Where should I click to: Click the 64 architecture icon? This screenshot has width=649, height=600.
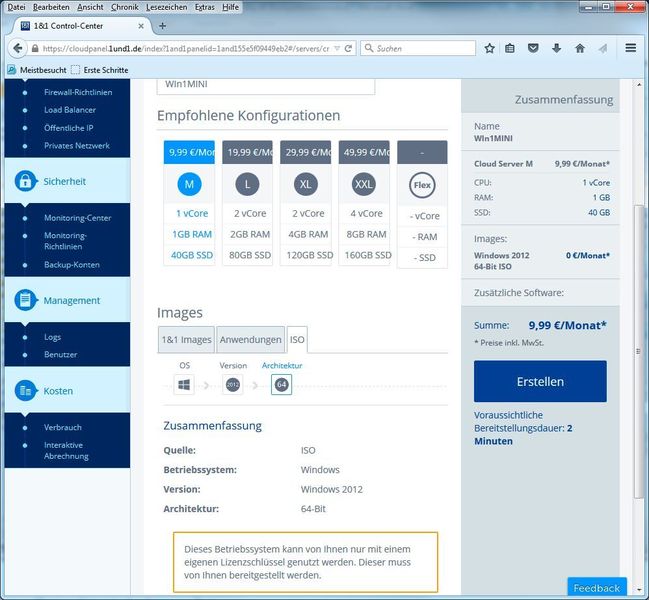[x=281, y=385]
